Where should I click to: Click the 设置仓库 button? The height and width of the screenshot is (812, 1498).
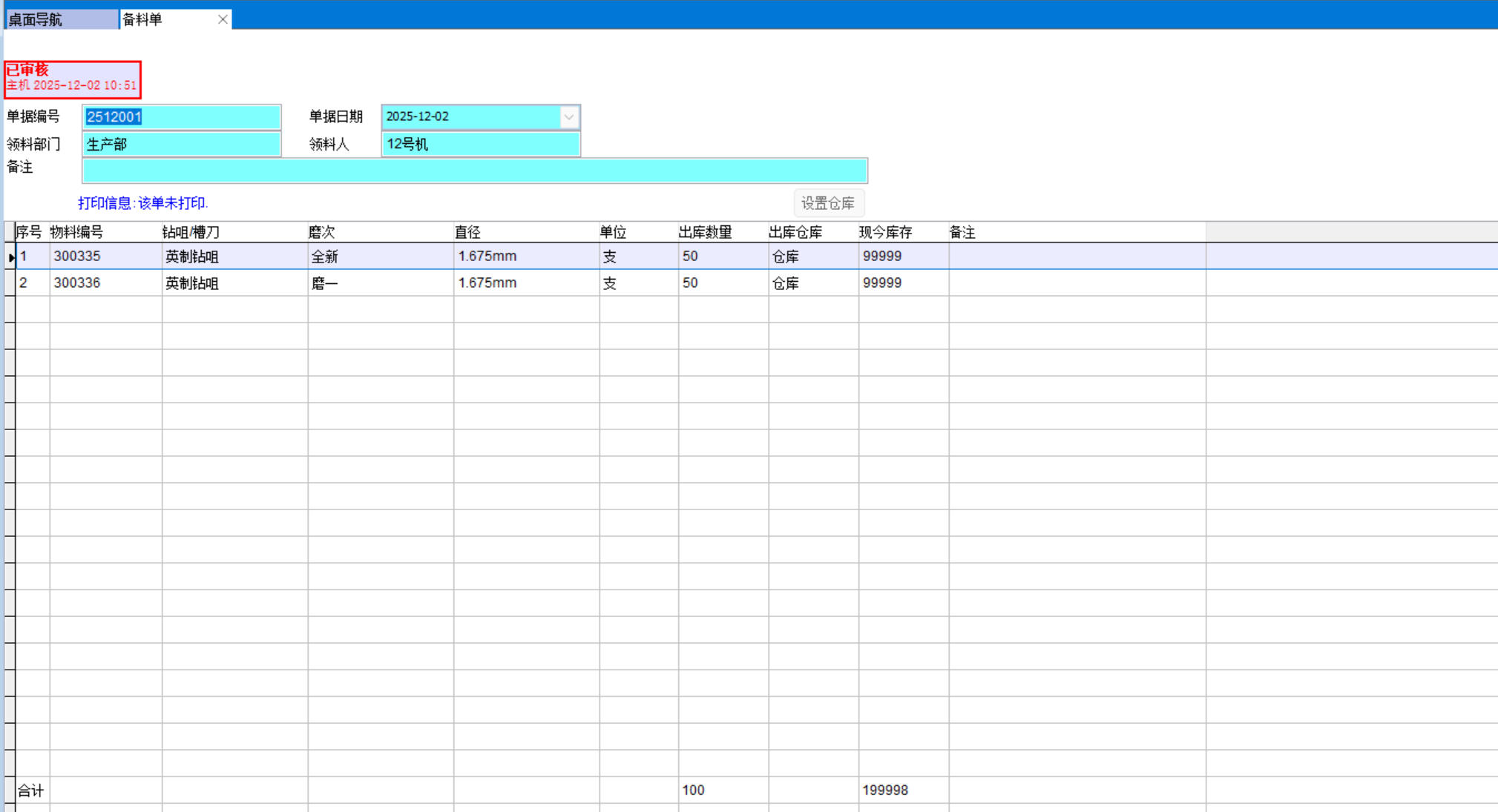(828, 203)
